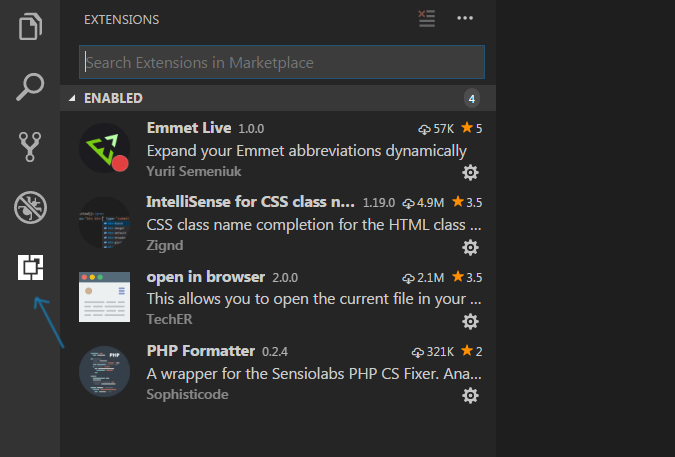This screenshot has width=675, height=457.
Task: Click the Emmet Live extension logo
Action: point(105,149)
